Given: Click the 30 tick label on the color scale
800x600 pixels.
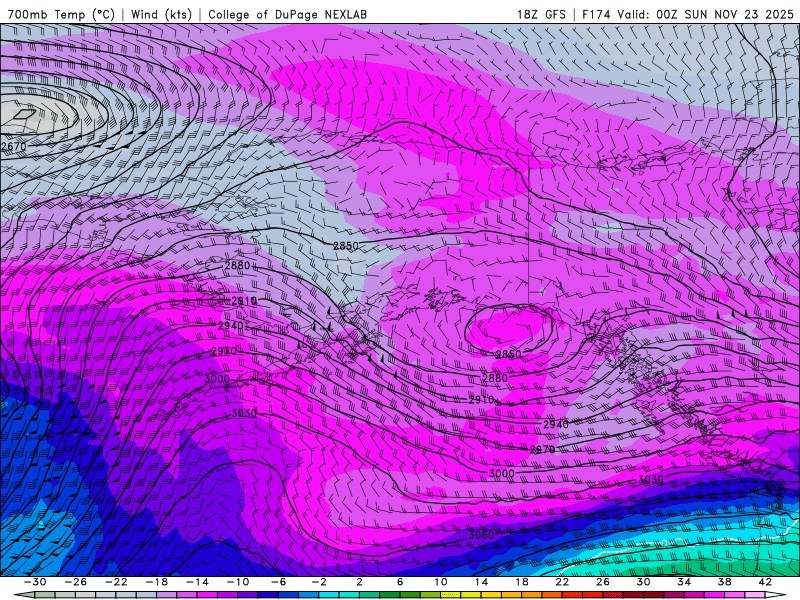Looking at the screenshot, I should [x=643, y=582].
